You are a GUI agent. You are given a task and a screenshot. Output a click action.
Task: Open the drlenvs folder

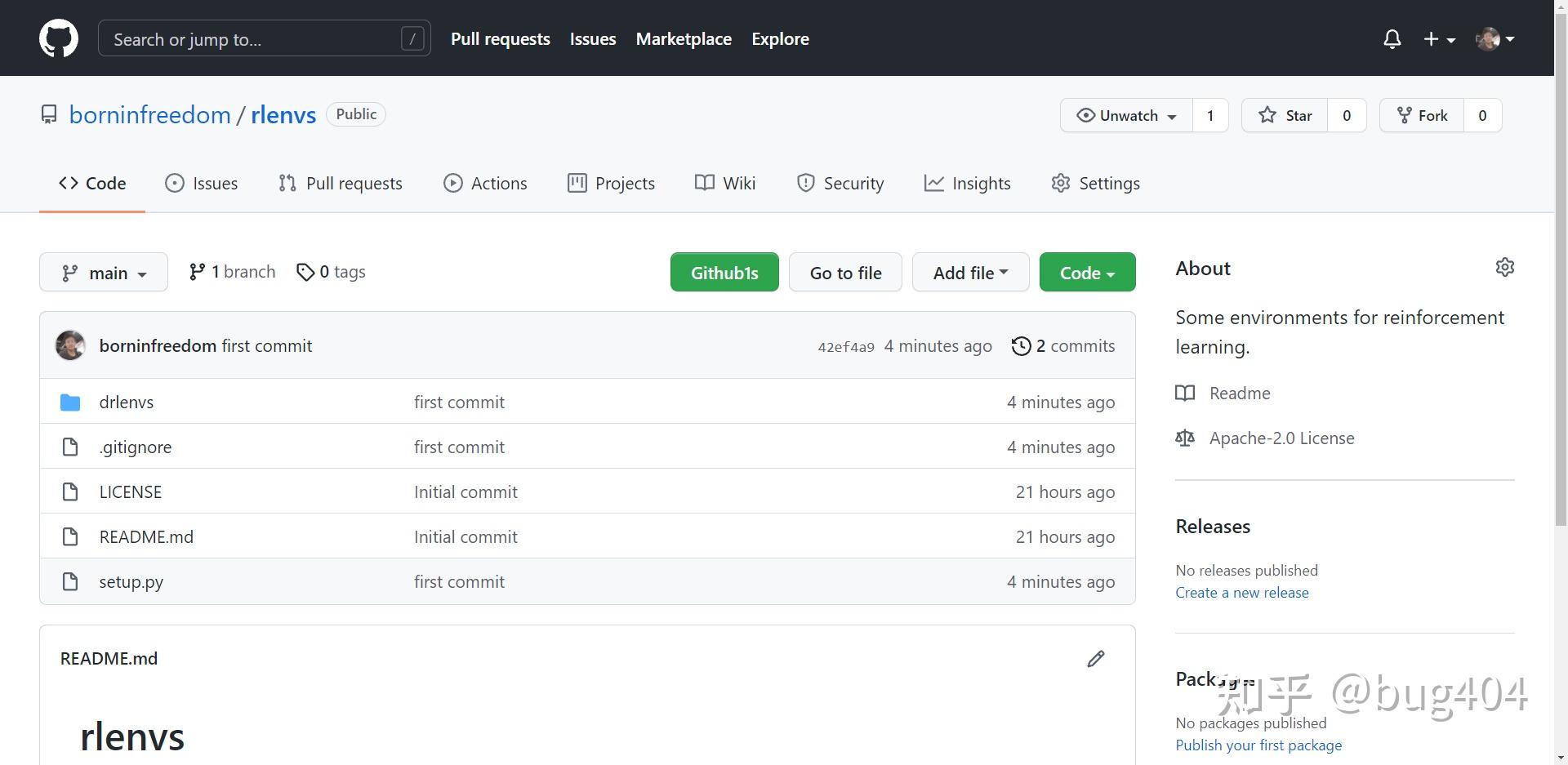point(126,402)
